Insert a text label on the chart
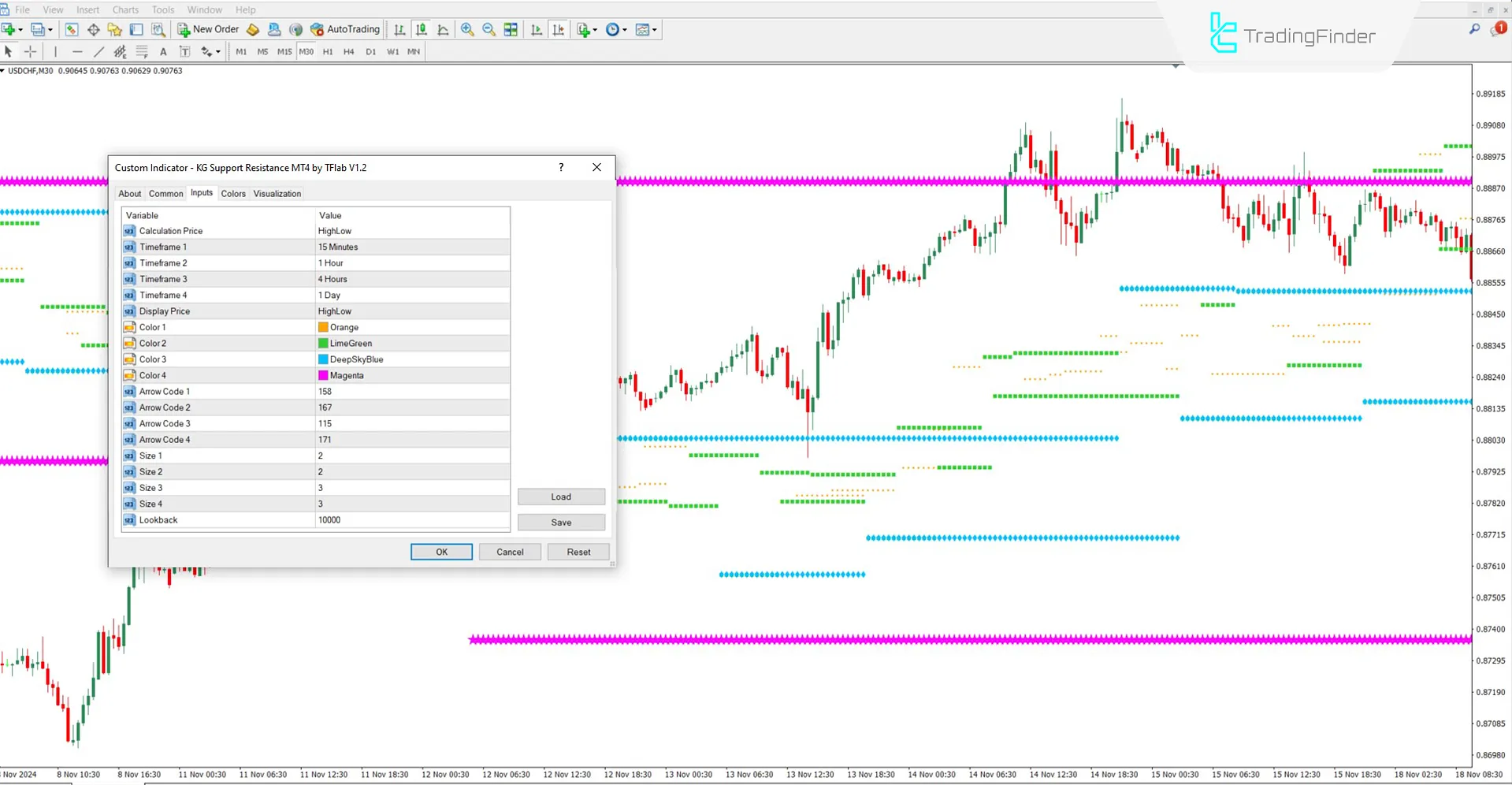1512x785 pixels. [185, 51]
